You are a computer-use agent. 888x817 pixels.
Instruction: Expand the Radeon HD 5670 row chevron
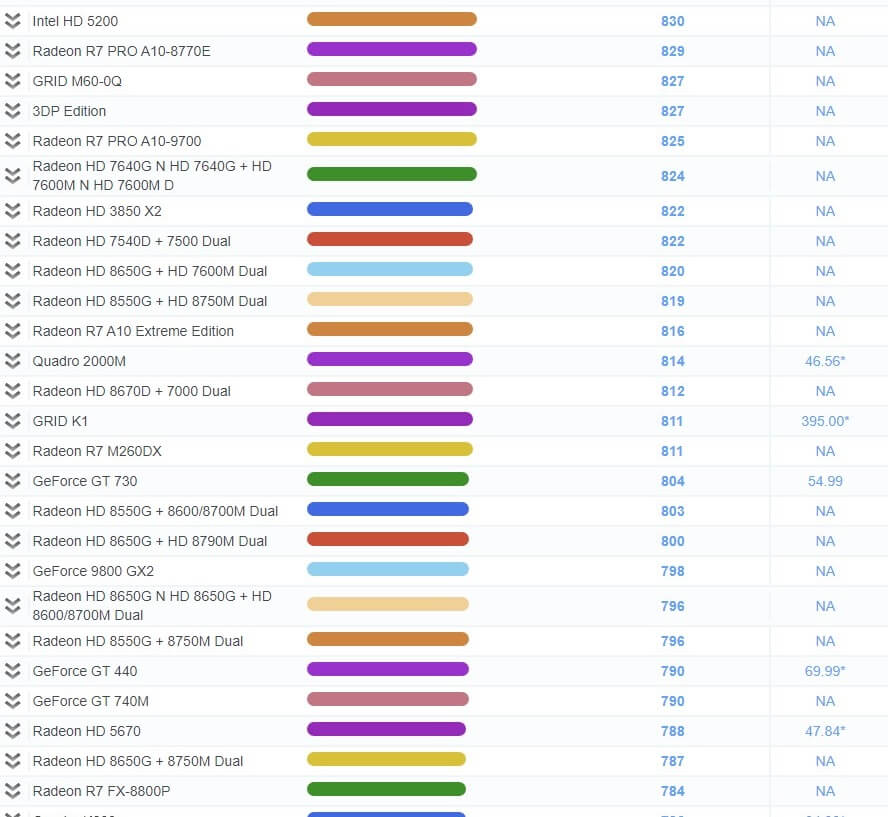(x=12, y=731)
